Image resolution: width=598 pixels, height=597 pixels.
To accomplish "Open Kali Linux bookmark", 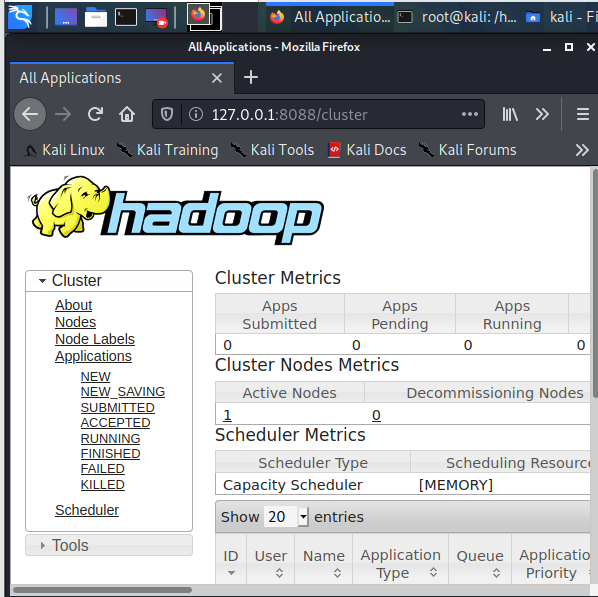I will pyautogui.click(x=65, y=150).
